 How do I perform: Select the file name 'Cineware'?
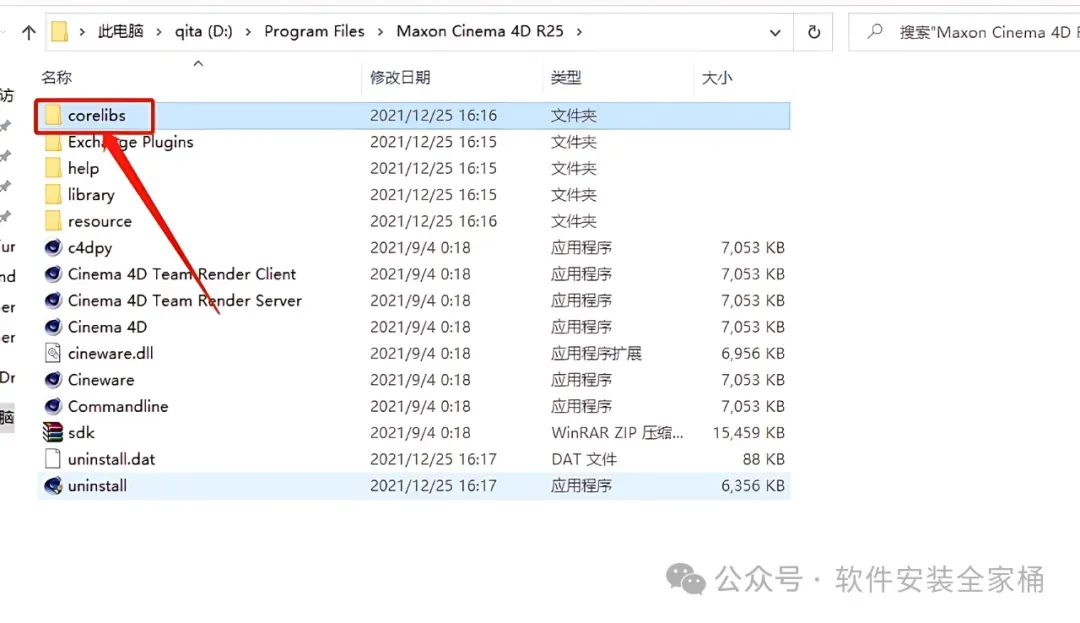101,379
